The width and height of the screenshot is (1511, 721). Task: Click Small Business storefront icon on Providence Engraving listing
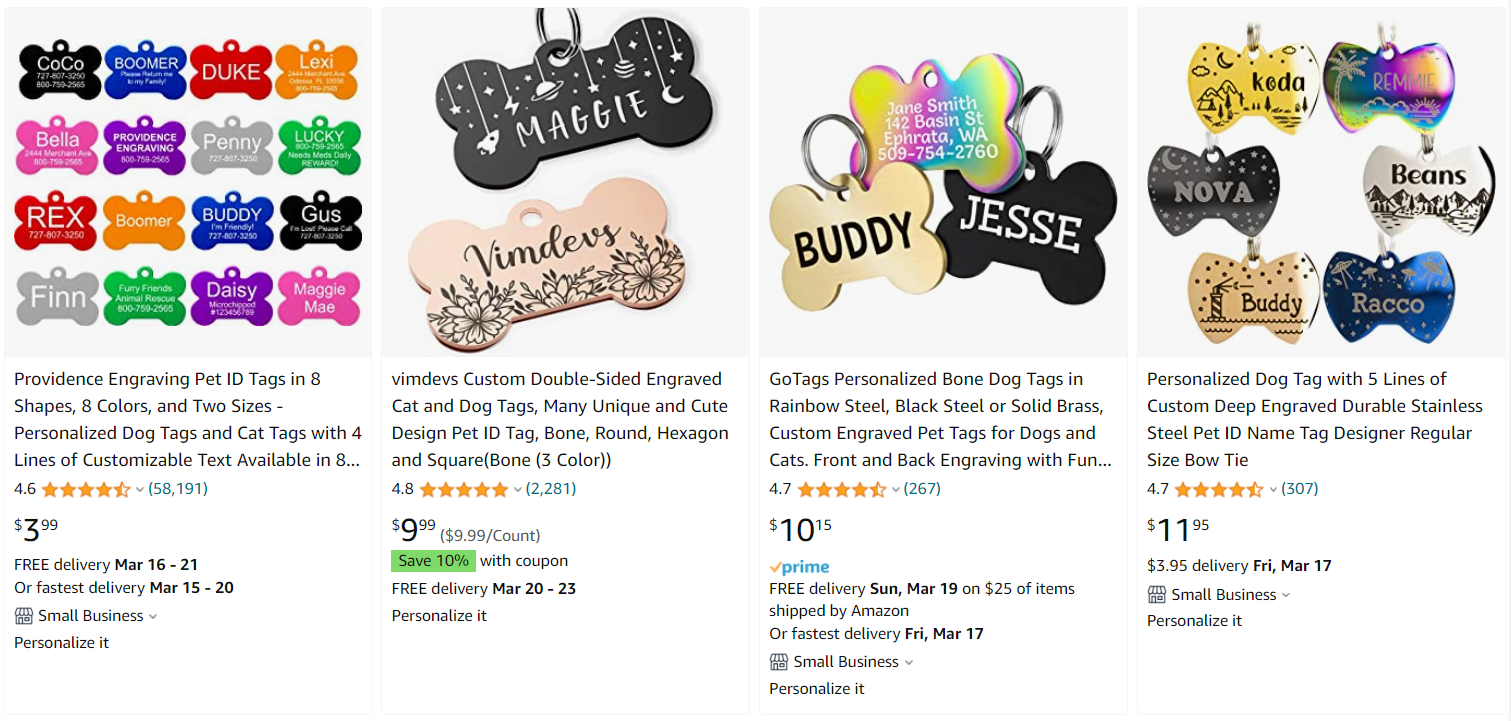coord(24,616)
